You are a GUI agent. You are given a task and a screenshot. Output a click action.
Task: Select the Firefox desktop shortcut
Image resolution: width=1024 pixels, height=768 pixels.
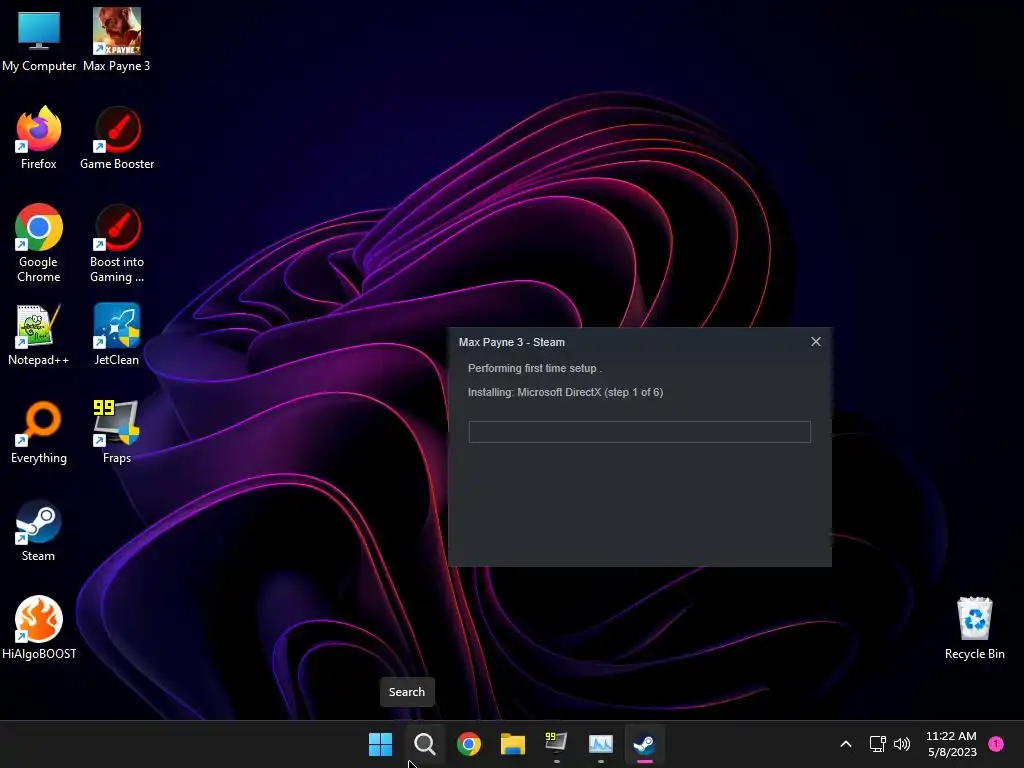click(x=39, y=138)
